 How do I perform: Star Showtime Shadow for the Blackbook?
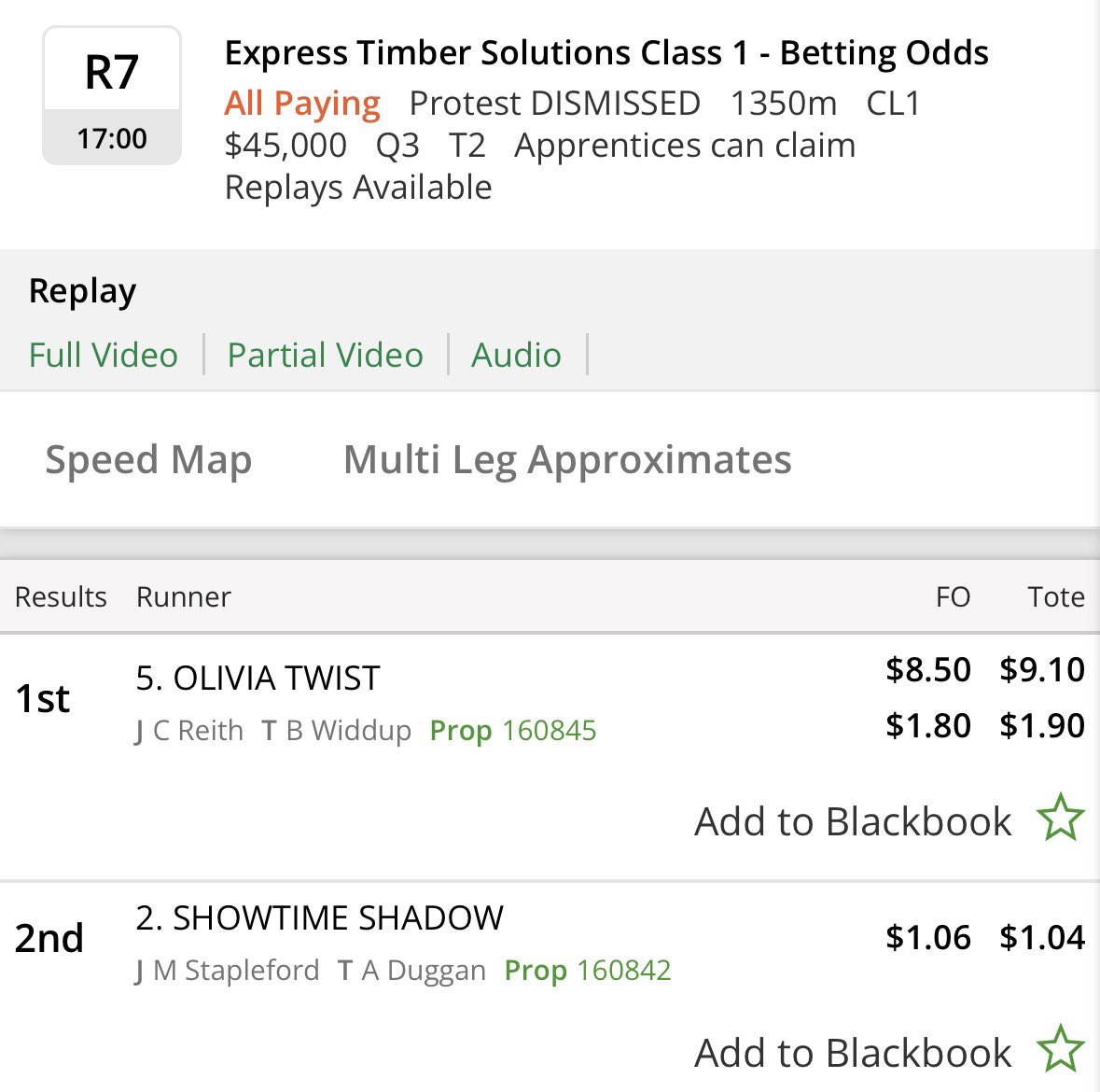coord(1061,1049)
